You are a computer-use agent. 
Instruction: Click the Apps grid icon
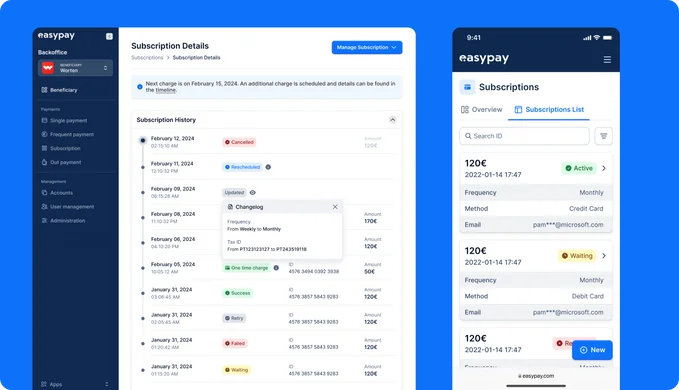[x=44, y=384]
